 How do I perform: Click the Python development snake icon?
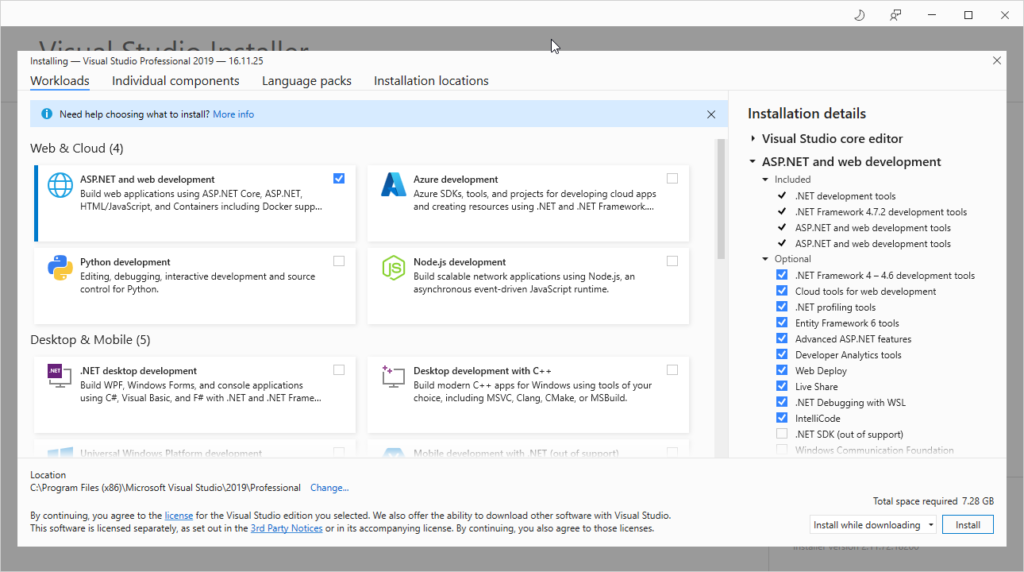click(x=59, y=269)
